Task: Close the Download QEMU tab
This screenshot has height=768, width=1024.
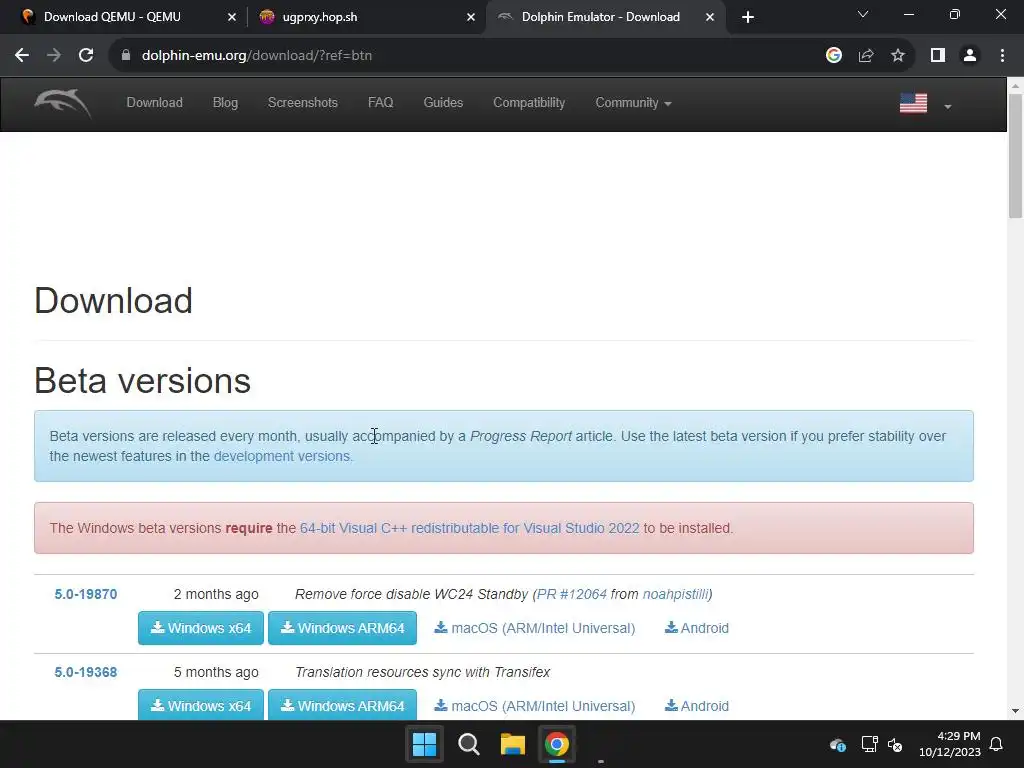Action: 231,17
